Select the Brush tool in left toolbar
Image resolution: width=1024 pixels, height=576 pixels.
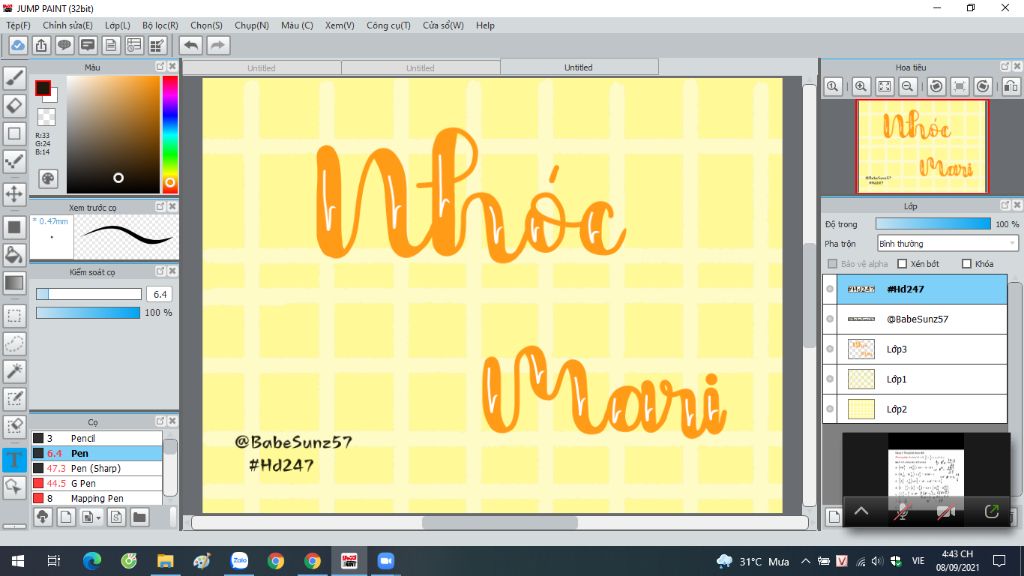[14, 78]
